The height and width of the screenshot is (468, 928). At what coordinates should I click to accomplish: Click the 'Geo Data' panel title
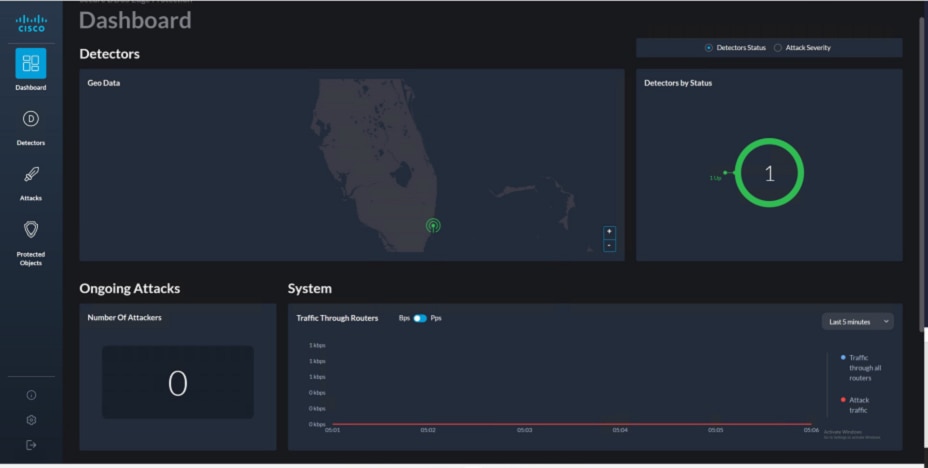[x=104, y=83]
